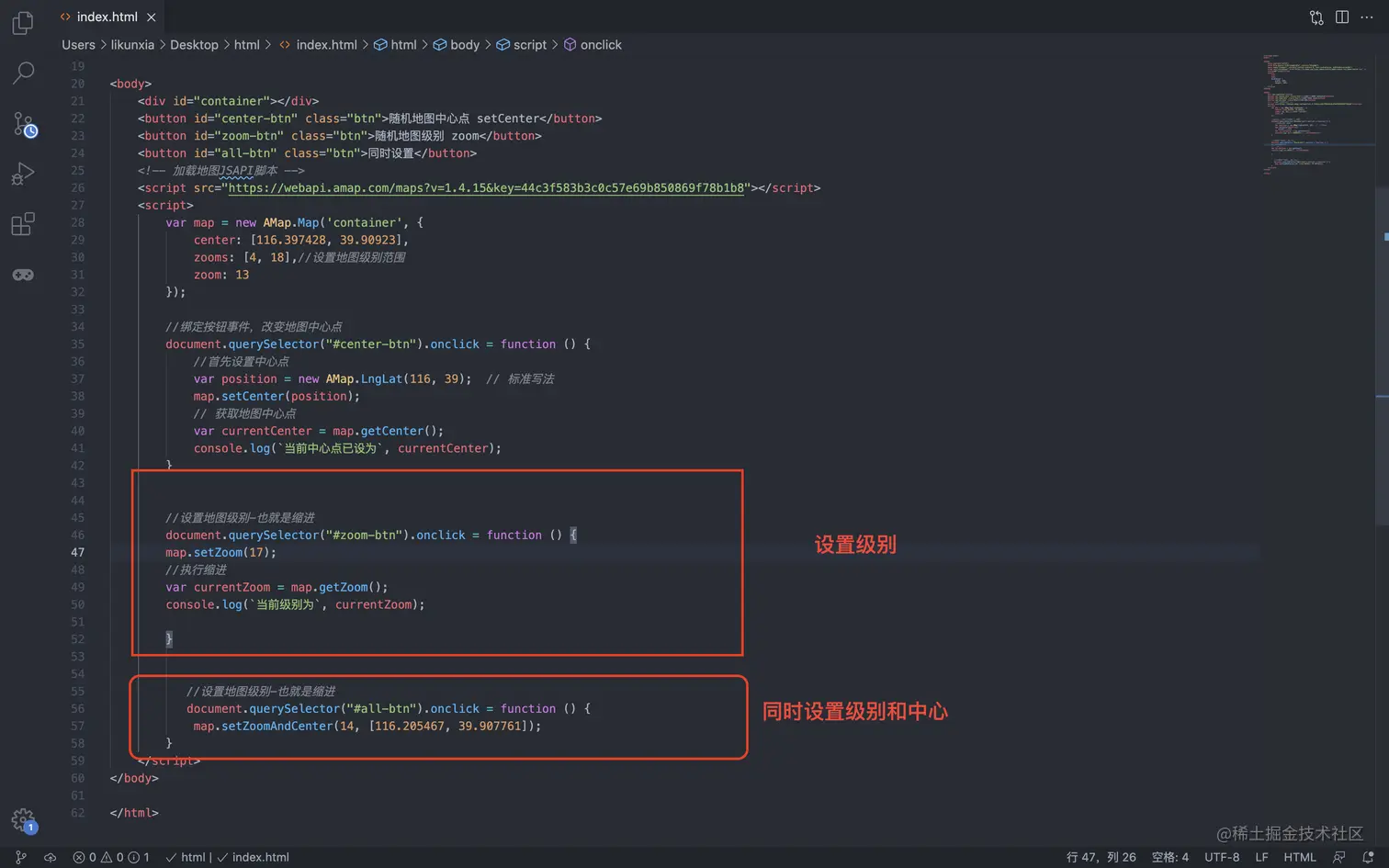Click the map.setCenter(position); line
Viewport: 1389px width, 868px height.
pyautogui.click(x=277, y=396)
